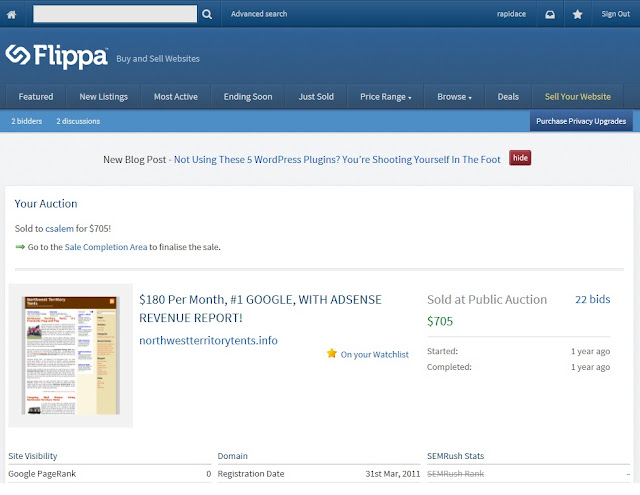Click the Google PageRank row label
The width and height of the screenshot is (640, 495).
coord(42,474)
